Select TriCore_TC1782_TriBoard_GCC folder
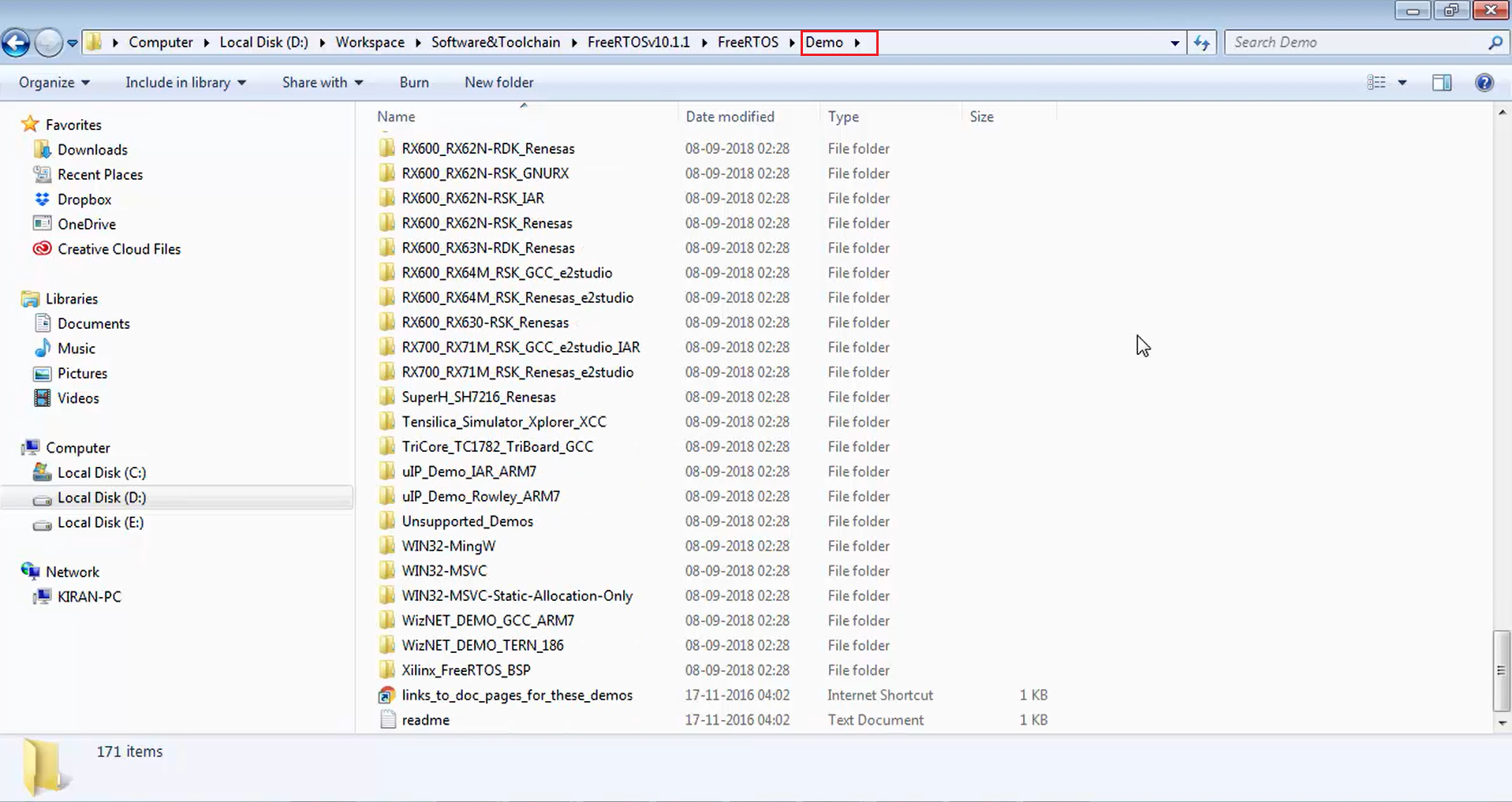 tap(497, 447)
